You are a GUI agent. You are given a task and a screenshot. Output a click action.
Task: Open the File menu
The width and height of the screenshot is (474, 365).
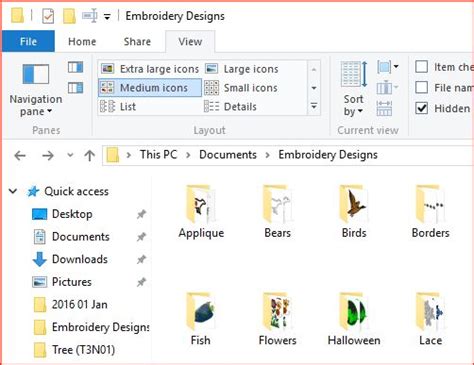click(28, 41)
